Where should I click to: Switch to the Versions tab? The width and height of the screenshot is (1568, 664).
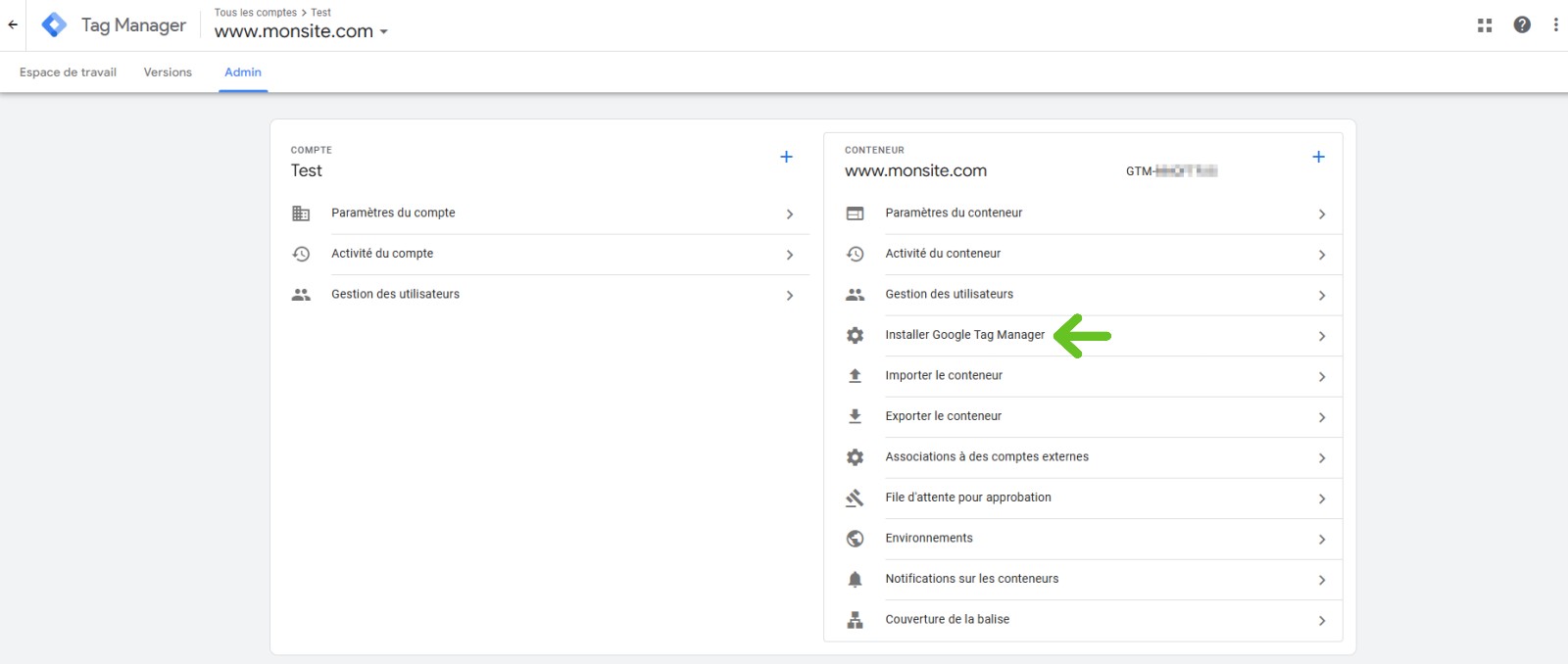(x=168, y=72)
